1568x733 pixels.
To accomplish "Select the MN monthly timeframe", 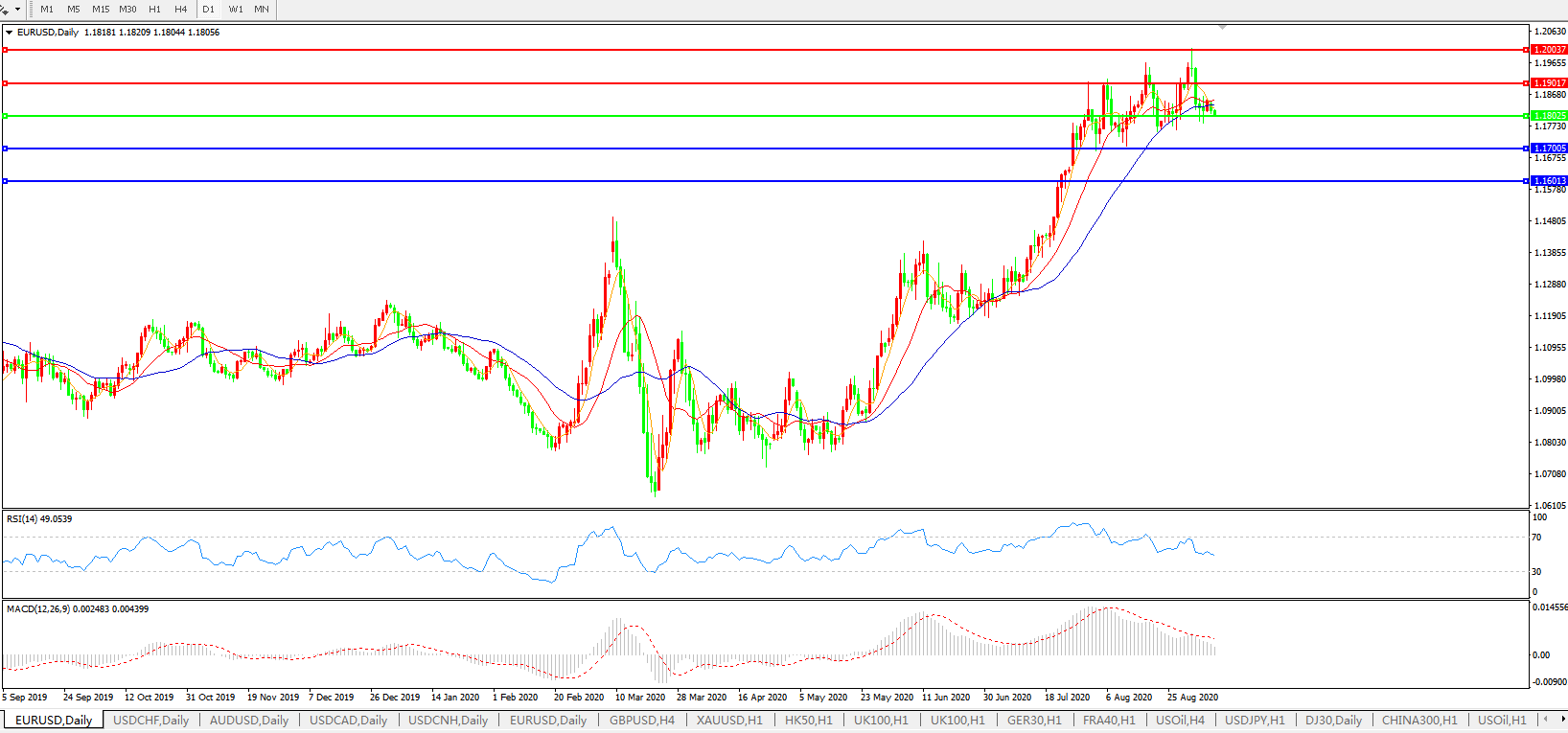I will (x=262, y=9).
